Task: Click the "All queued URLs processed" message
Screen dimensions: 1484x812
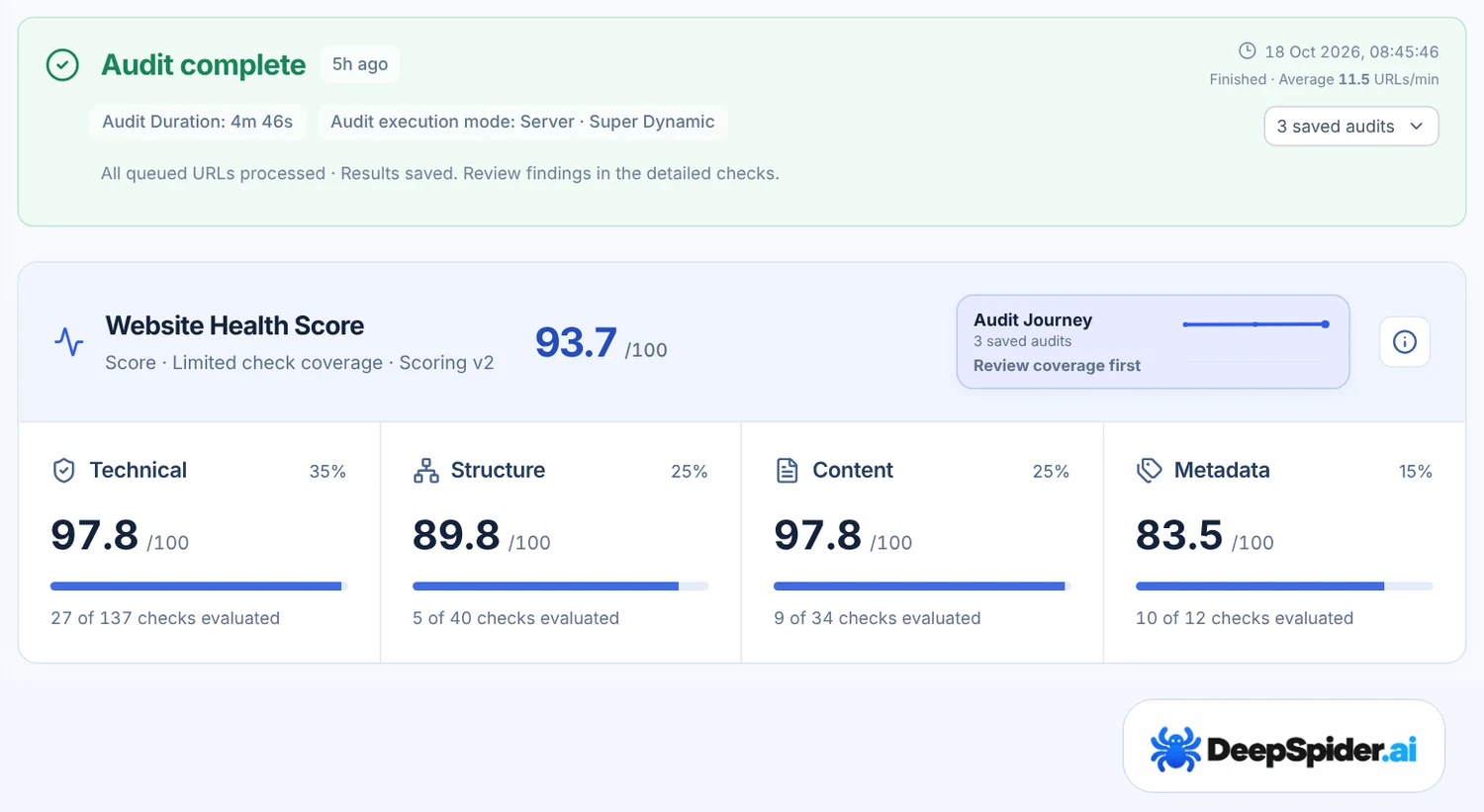Action: 213,174
